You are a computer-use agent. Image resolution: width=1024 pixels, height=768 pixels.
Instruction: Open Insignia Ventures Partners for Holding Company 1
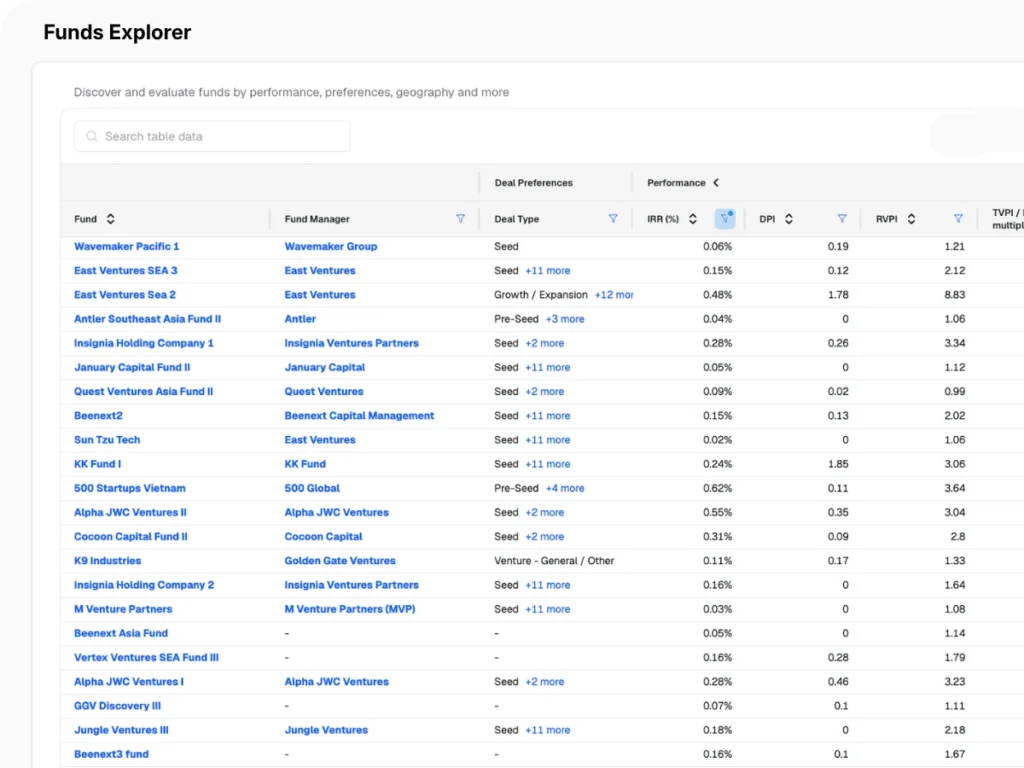click(x=351, y=343)
